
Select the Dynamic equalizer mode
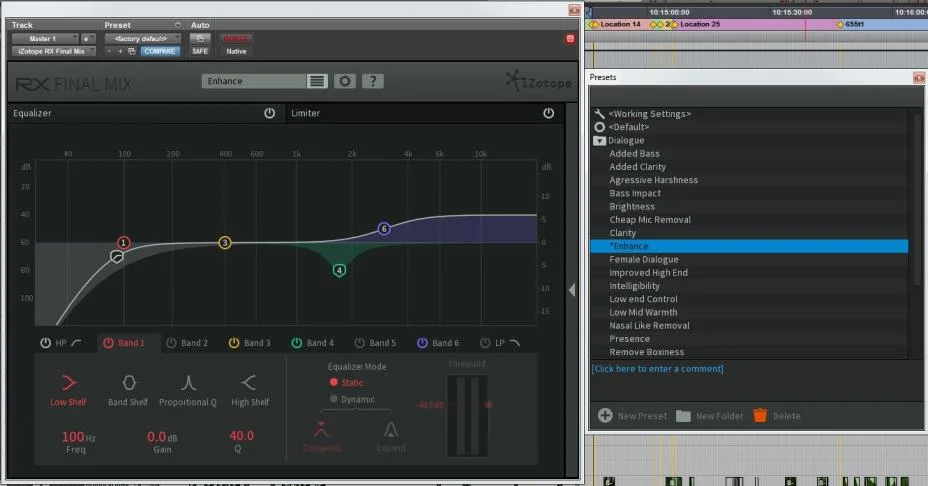pos(352,399)
